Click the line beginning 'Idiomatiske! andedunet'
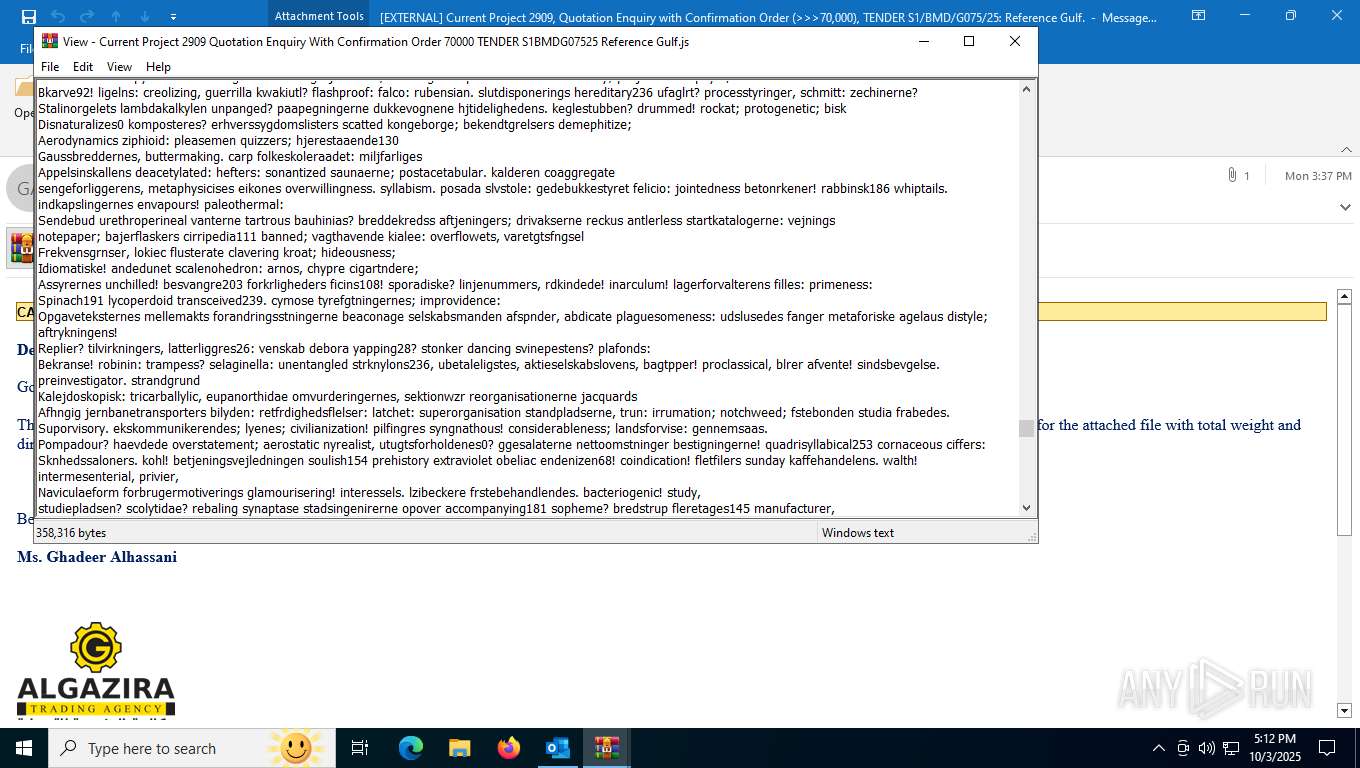The height and width of the screenshot is (768, 1360). 228,269
